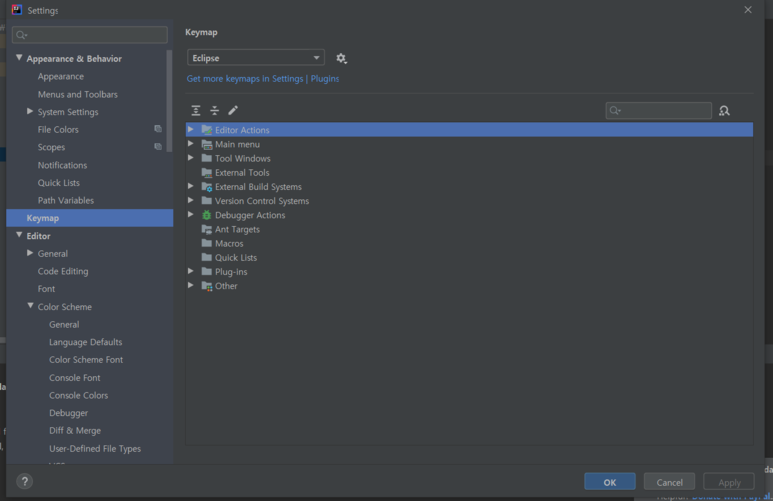Click the Debugger Actions green bug icon

tap(207, 215)
